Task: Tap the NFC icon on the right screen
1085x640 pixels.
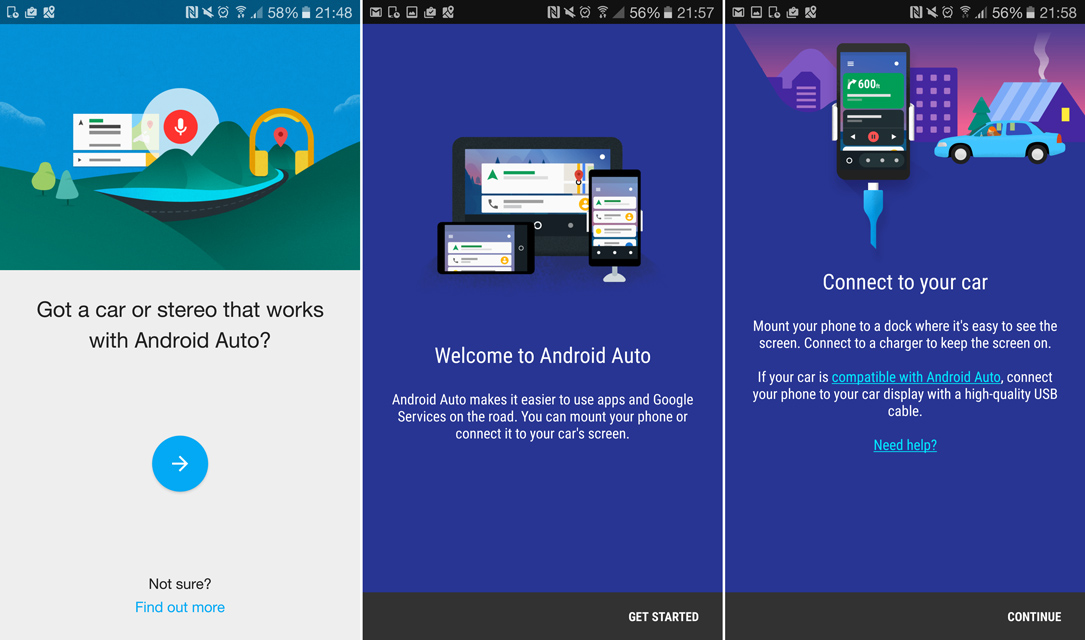Action: (x=916, y=12)
